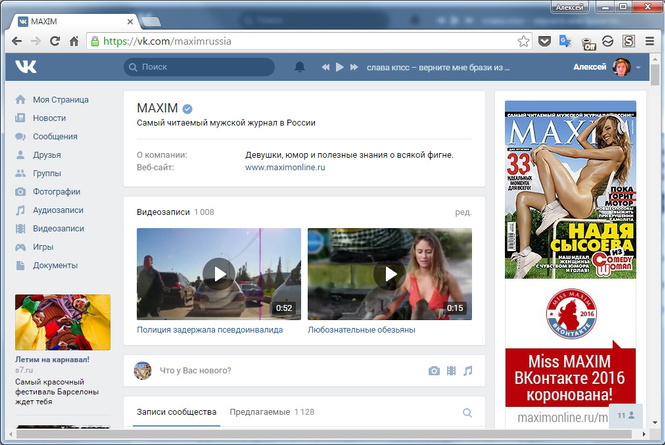
Task: Attach photo with camera icon
Action: pos(434,371)
